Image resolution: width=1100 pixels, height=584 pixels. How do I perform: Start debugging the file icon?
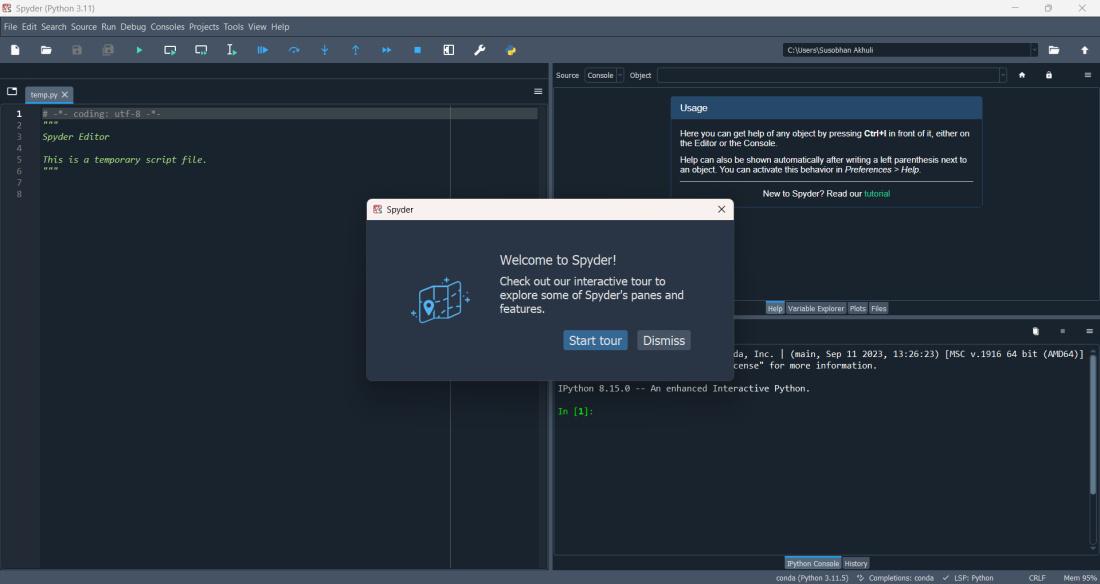pos(263,50)
